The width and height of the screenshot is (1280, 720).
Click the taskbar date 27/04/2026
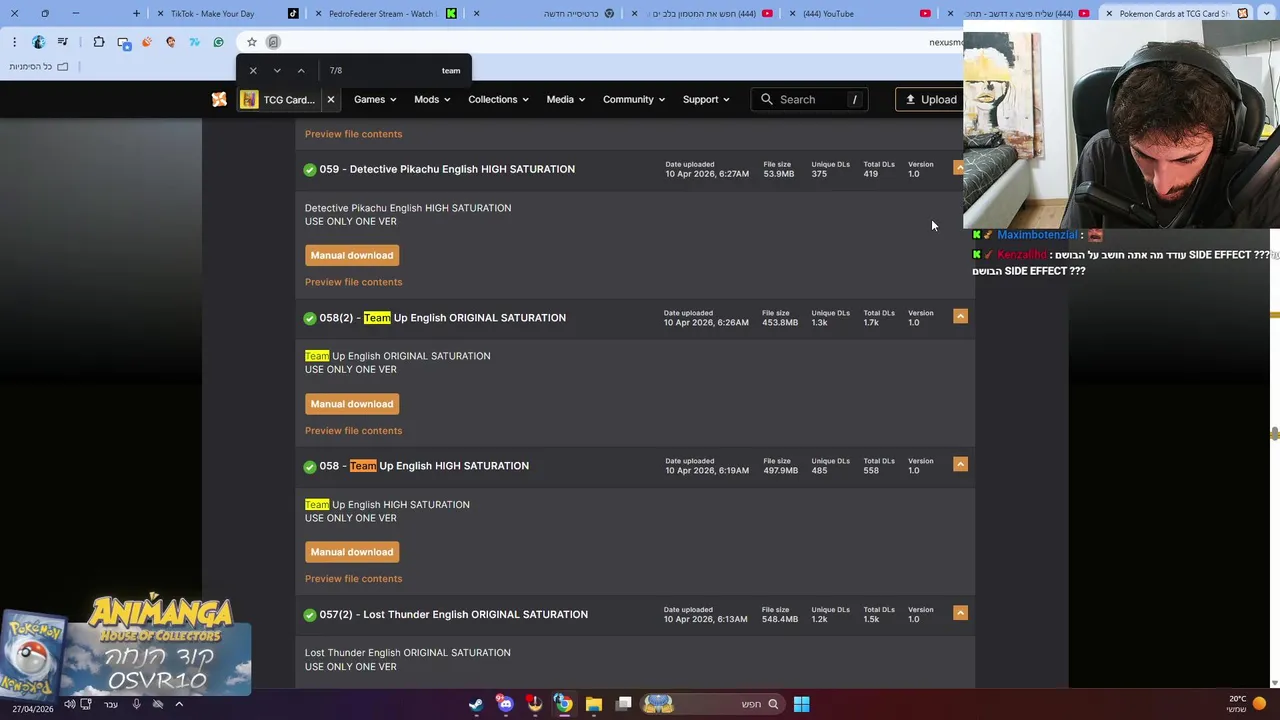[33, 709]
